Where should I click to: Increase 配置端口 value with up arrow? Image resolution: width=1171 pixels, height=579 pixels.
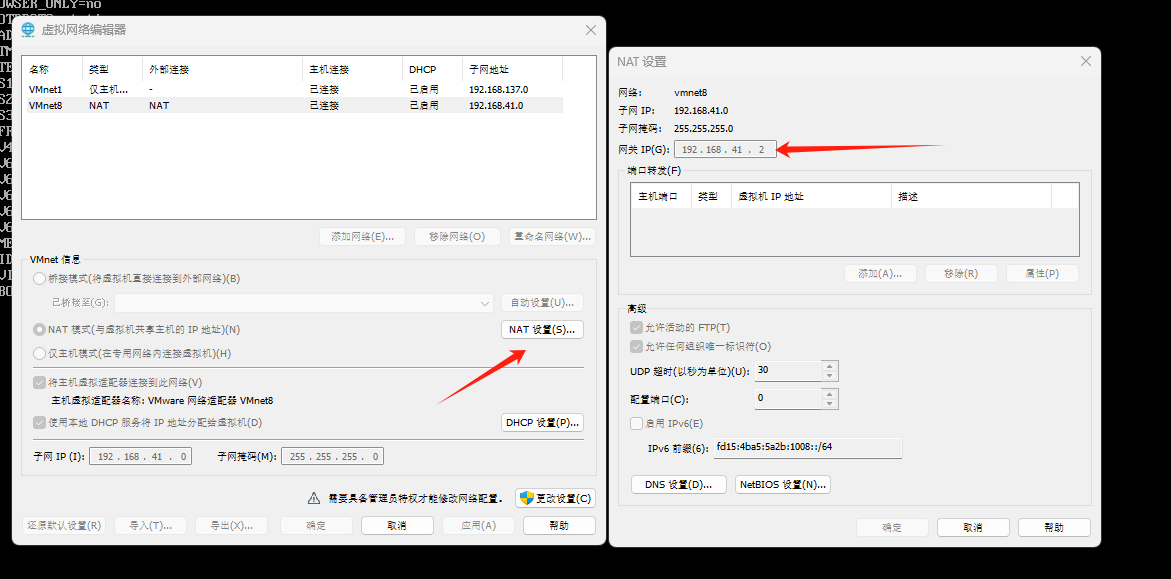(x=830, y=394)
